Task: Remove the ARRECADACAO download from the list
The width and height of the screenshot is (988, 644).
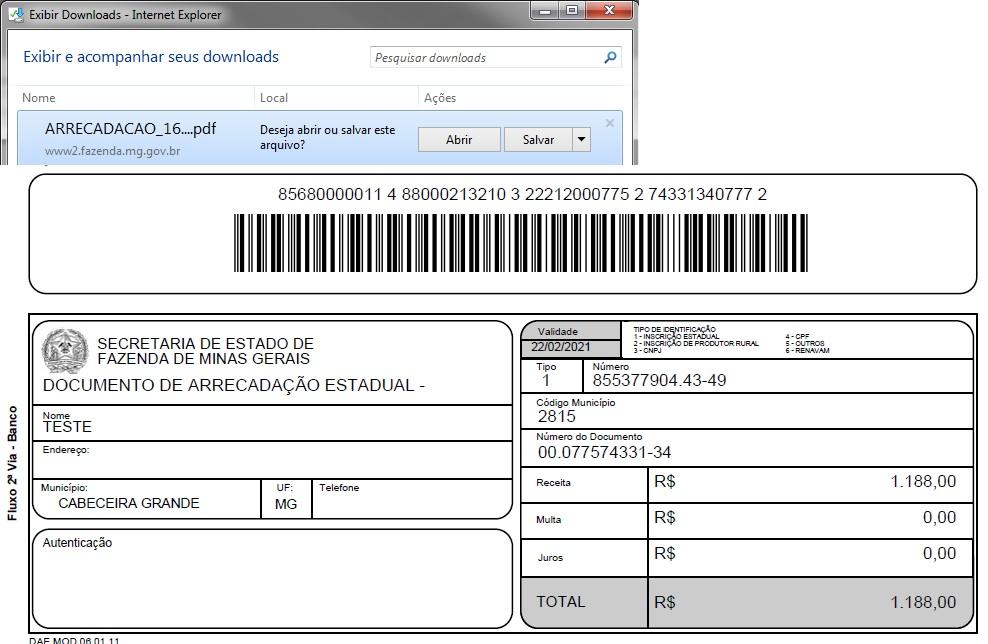Action: (609, 123)
